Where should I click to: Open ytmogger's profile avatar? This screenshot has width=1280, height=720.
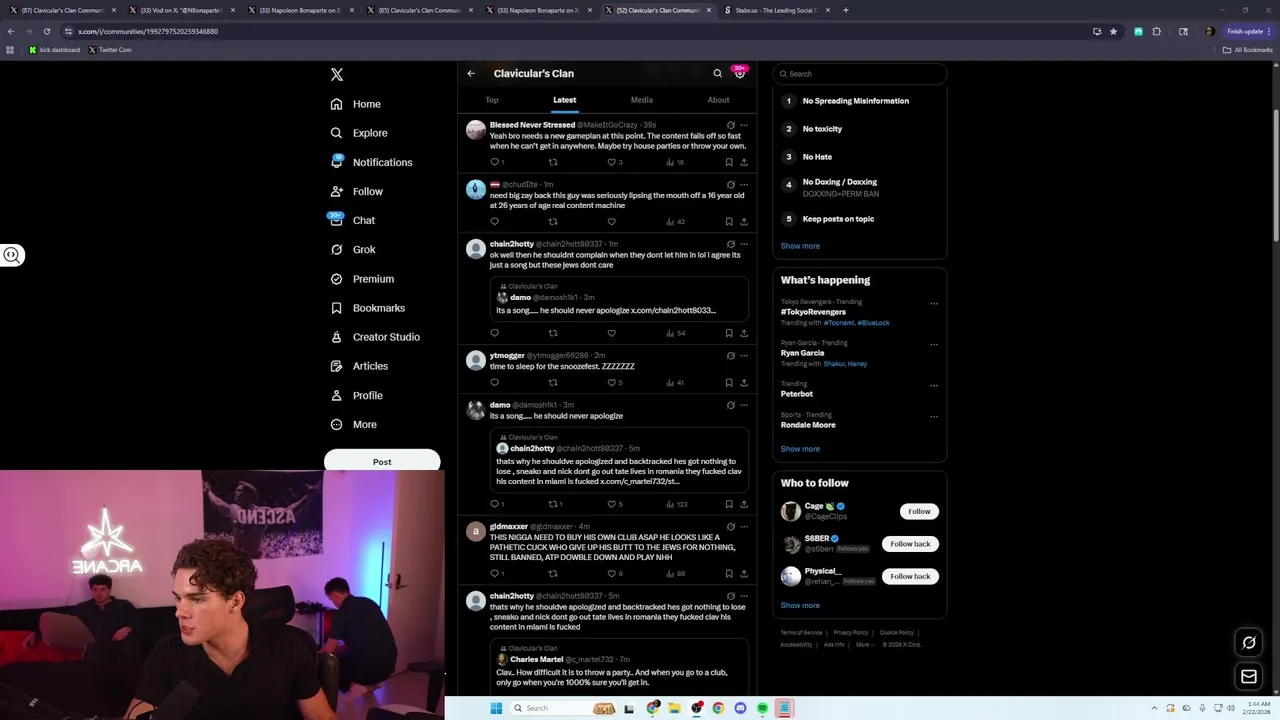[x=476, y=360]
